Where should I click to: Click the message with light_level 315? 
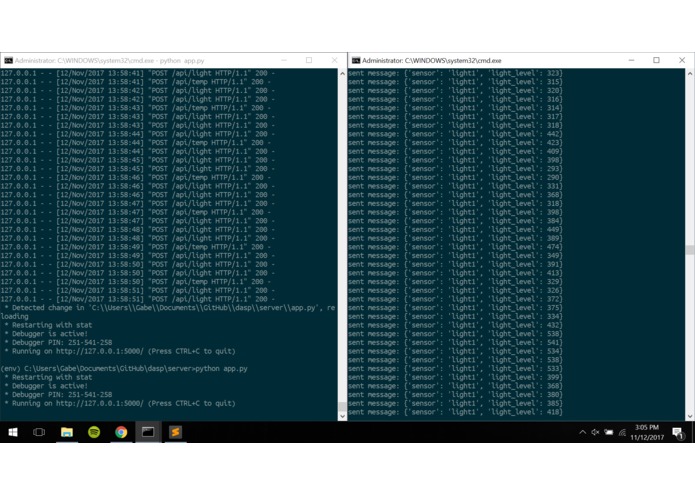click(x=455, y=82)
